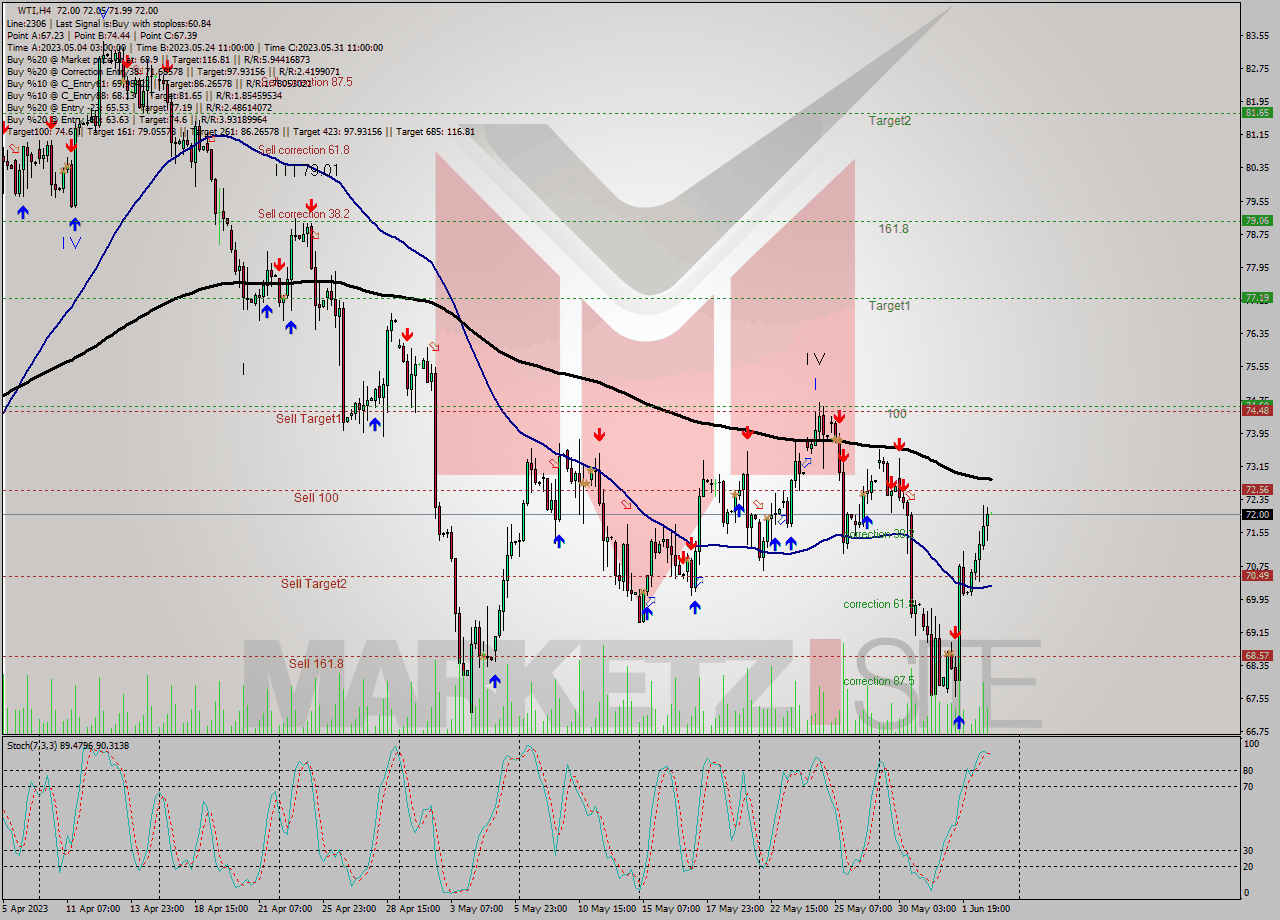The image size is (1280, 920).
Task: Click the 5 Apr 2023 date label
Action: click(27, 910)
